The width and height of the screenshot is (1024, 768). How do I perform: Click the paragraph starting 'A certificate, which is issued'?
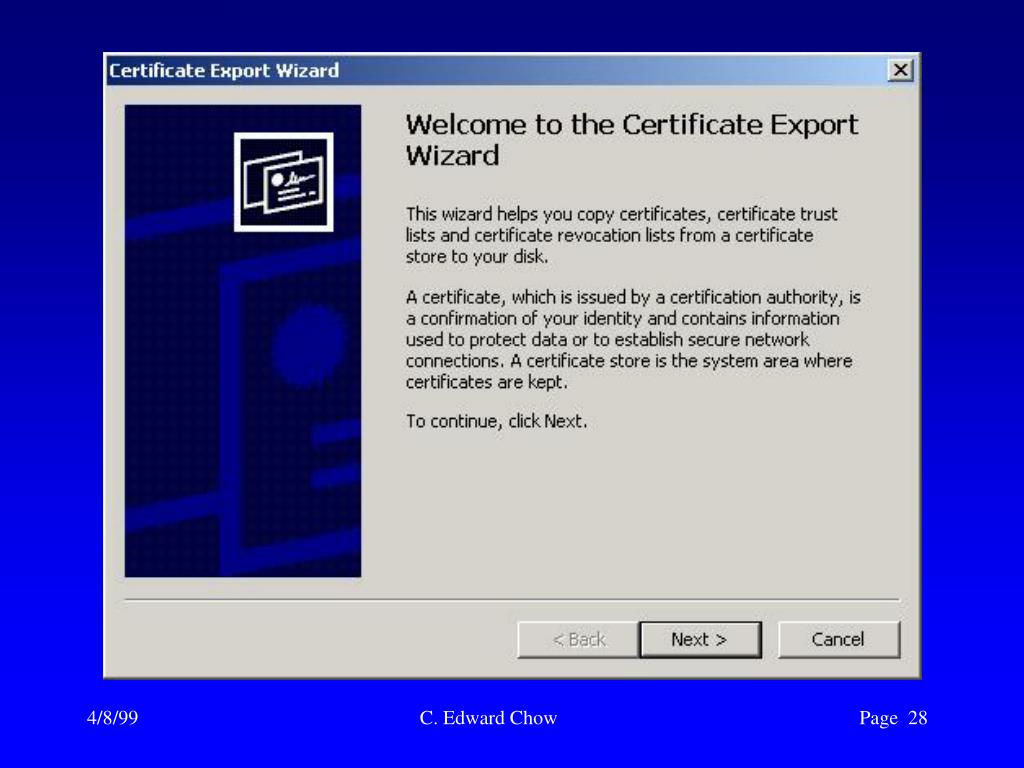633,340
